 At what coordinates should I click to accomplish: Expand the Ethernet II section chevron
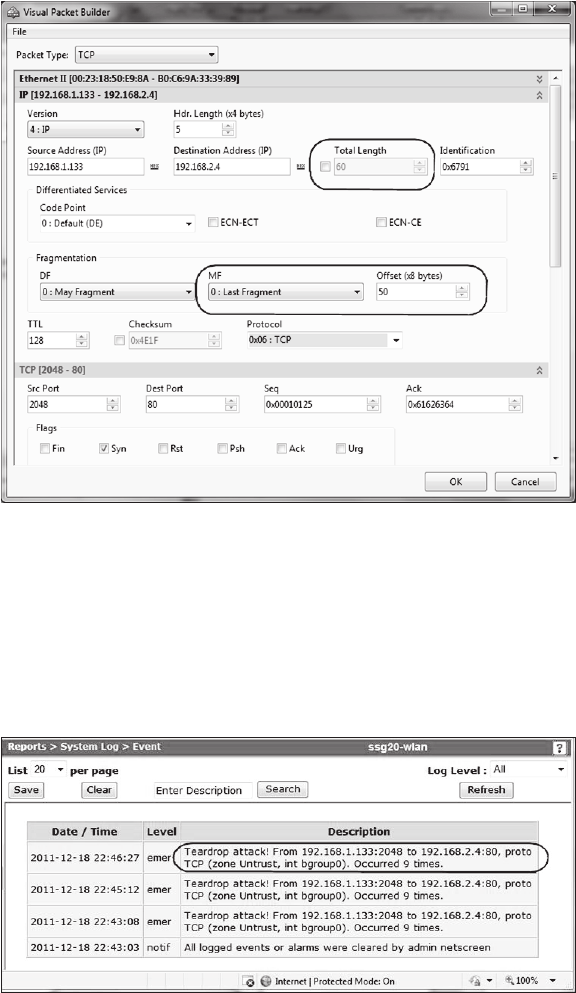539,79
